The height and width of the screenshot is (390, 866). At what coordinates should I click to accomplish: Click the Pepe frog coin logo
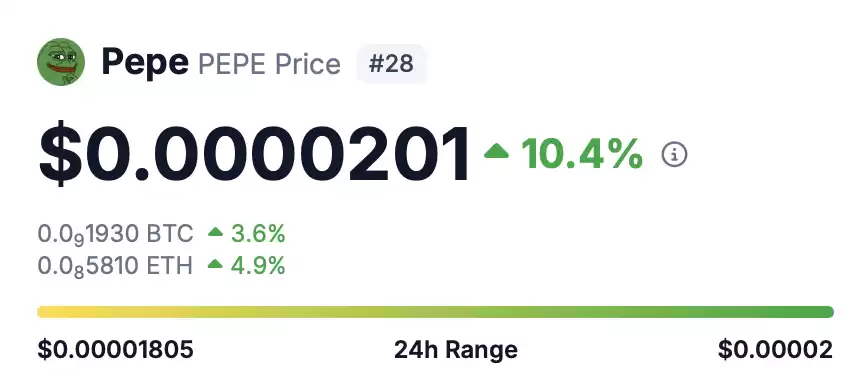point(61,62)
